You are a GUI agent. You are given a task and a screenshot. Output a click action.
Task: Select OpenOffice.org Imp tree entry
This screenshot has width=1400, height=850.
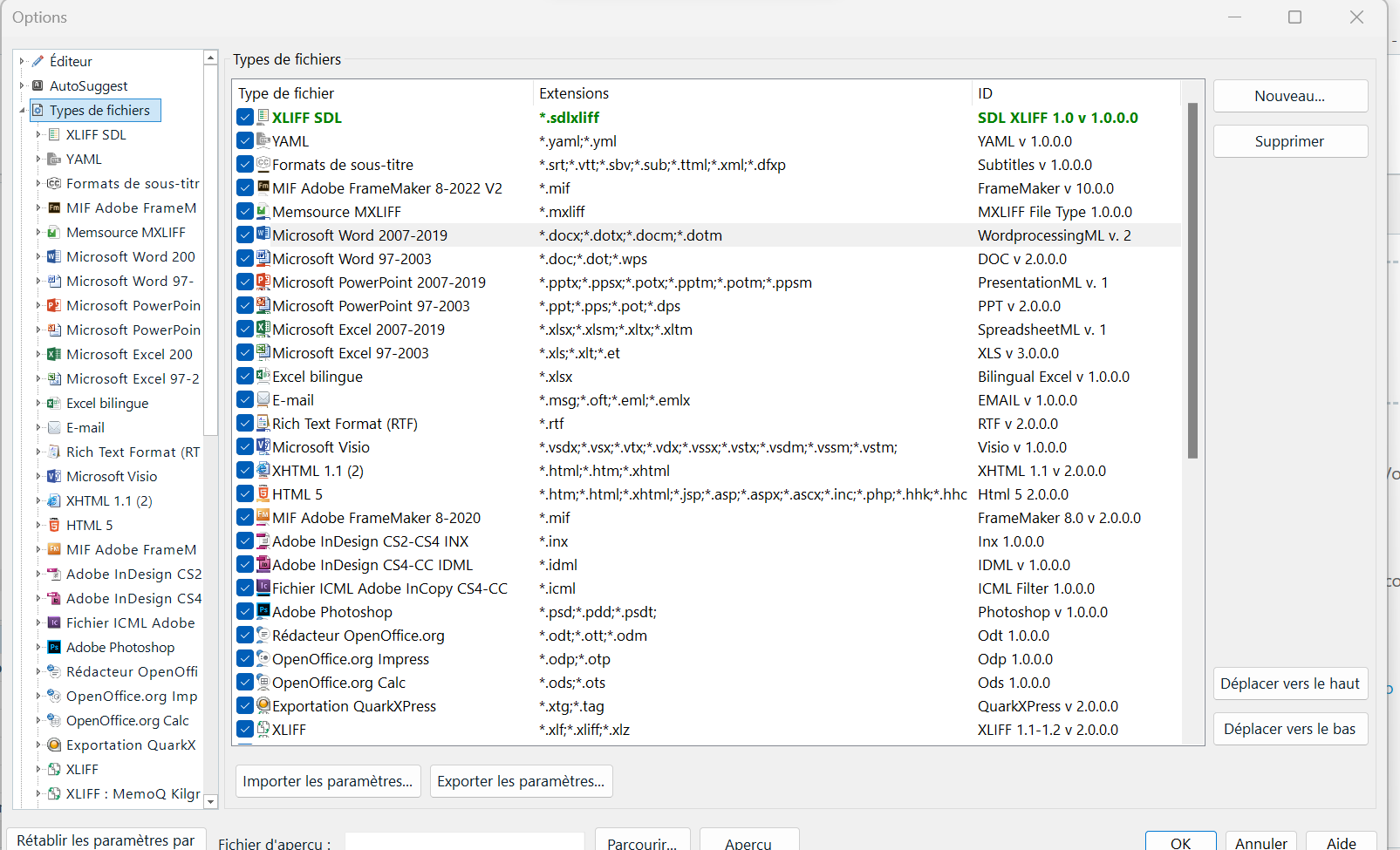click(132, 696)
